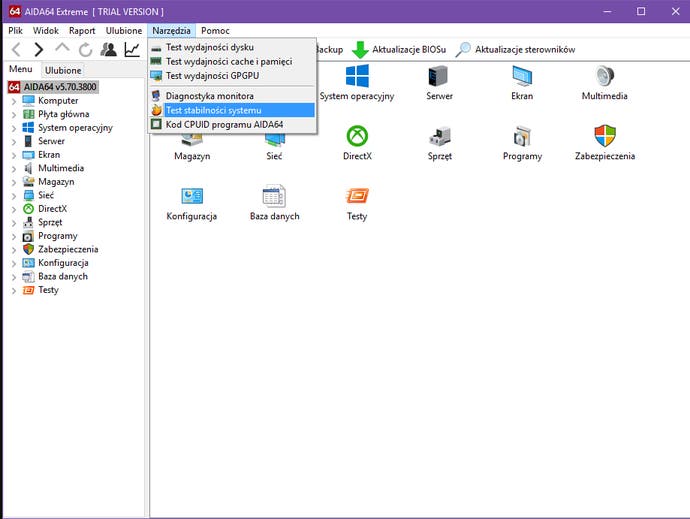The width and height of the screenshot is (690, 519).
Task: Choose Test wydajności GPGPU from the menu
Action: (x=232, y=76)
